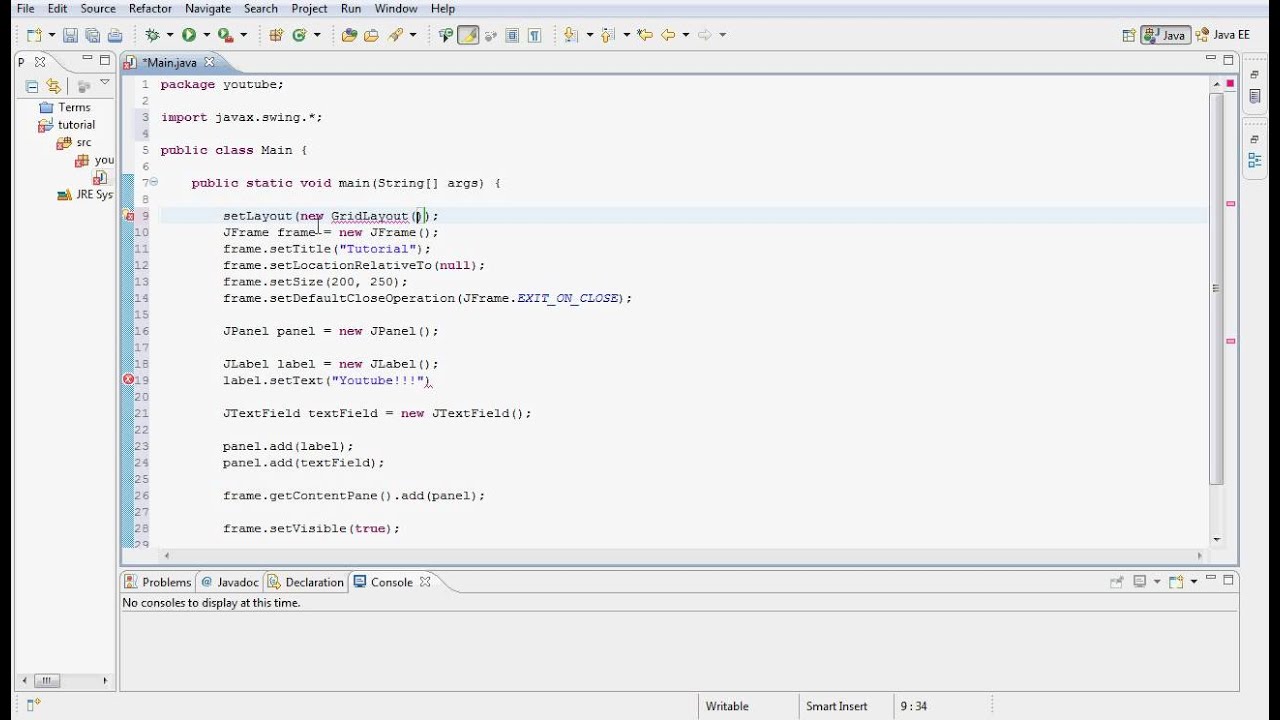Viewport: 1280px width, 720px height.
Task: Click the New Java Class icon
Action: pos(299,35)
